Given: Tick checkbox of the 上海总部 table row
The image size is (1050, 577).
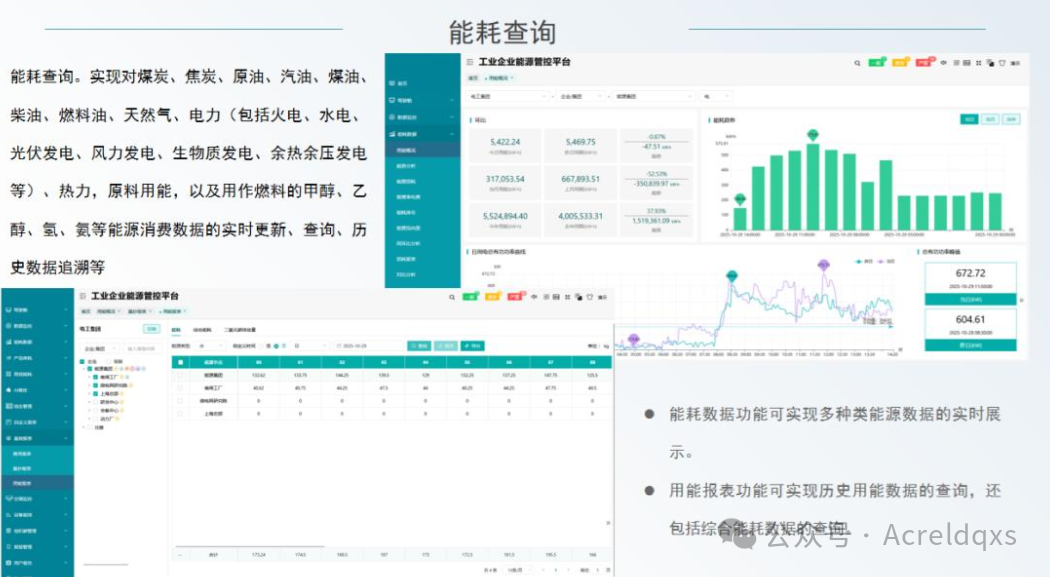Looking at the screenshot, I should pyautogui.click(x=180, y=414).
